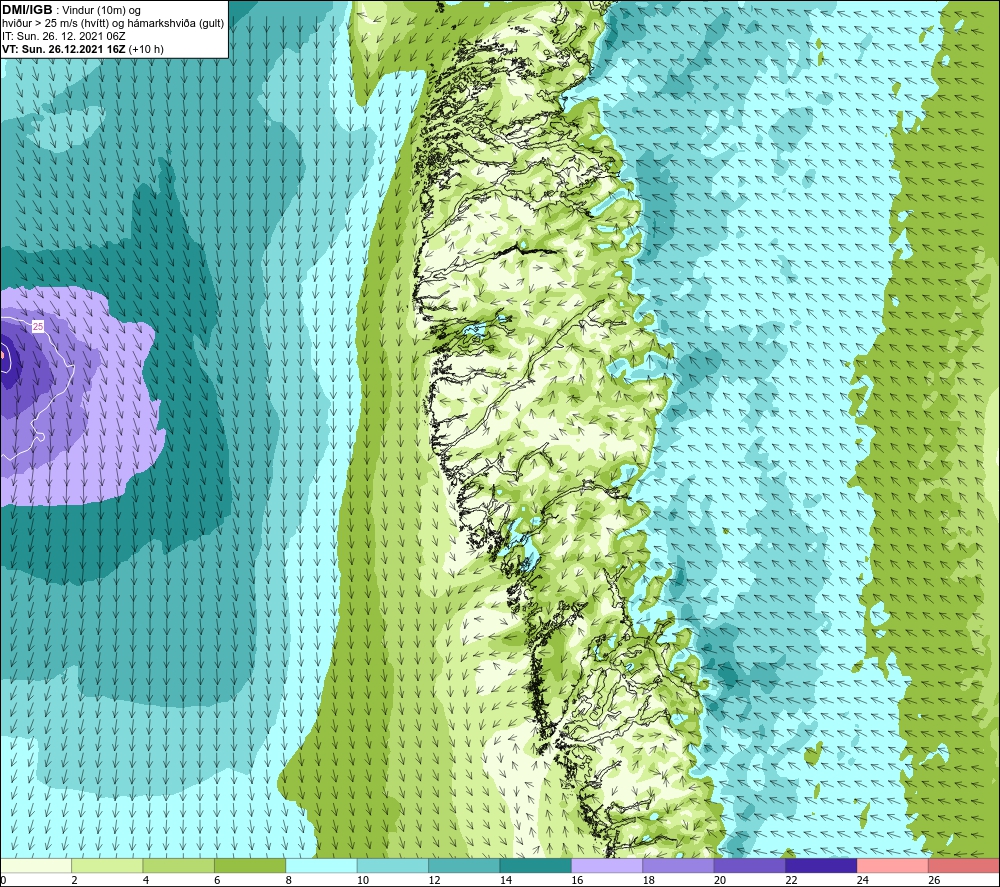This screenshot has width=1000, height=887.
Task: Select the pale cream 0–2 m/s swatch
Action: 36,865
